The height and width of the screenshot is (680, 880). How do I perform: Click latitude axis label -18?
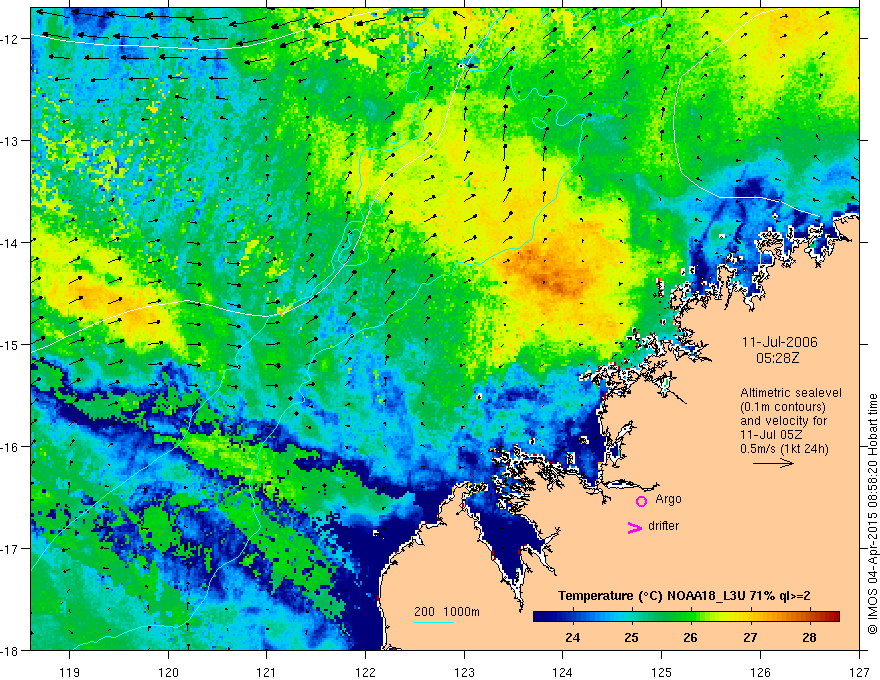point(11,650)
